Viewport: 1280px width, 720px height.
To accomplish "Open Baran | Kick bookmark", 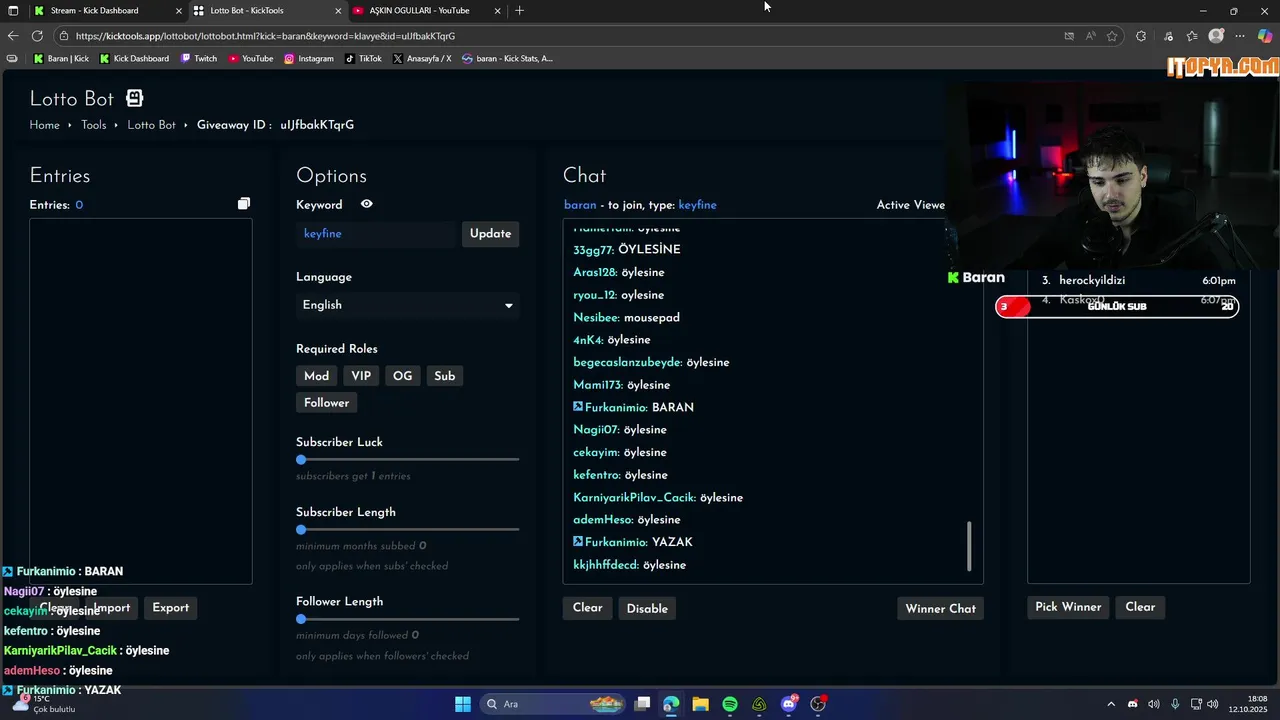I will [x=61, y=59].
